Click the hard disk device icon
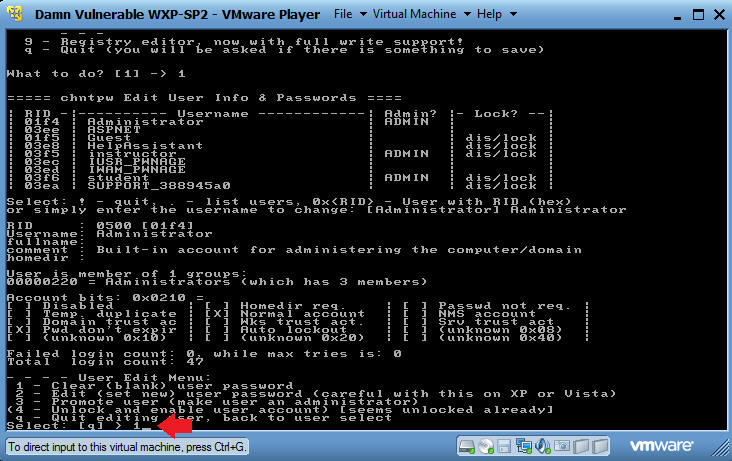This screenshot has width=732, height=461. coord(466,447)
